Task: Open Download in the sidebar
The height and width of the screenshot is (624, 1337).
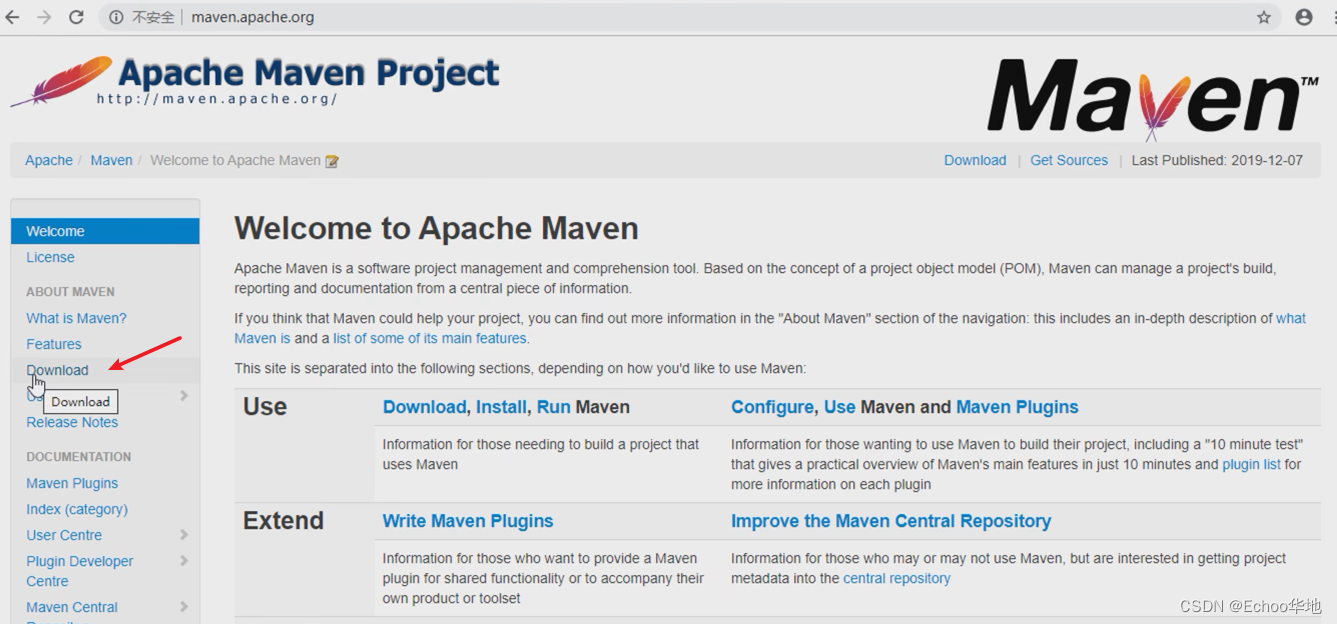Action: click(x=57, y=370)
